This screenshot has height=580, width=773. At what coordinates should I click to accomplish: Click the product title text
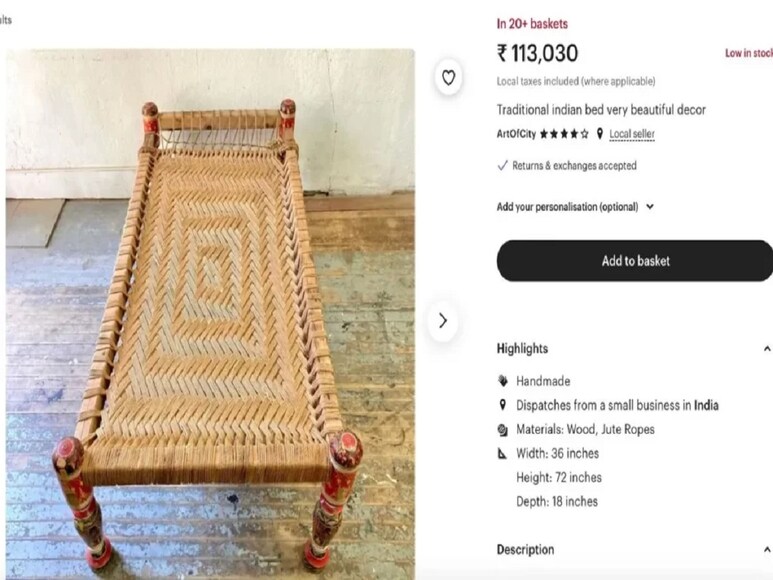point(601,110)
